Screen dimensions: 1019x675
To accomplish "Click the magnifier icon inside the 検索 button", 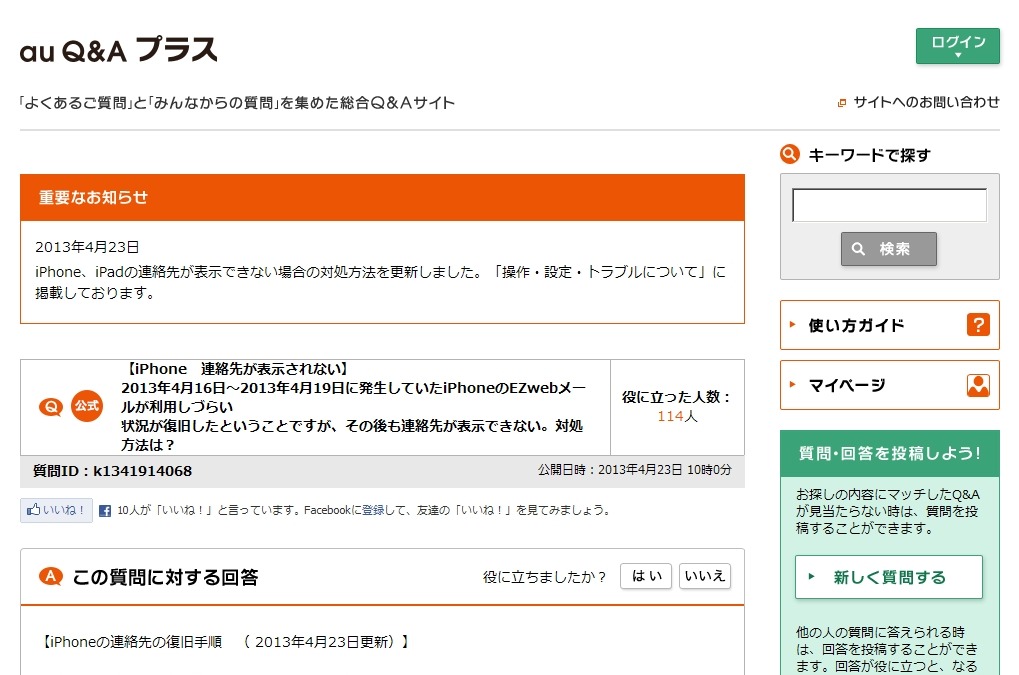I will [x=856, y=248].
